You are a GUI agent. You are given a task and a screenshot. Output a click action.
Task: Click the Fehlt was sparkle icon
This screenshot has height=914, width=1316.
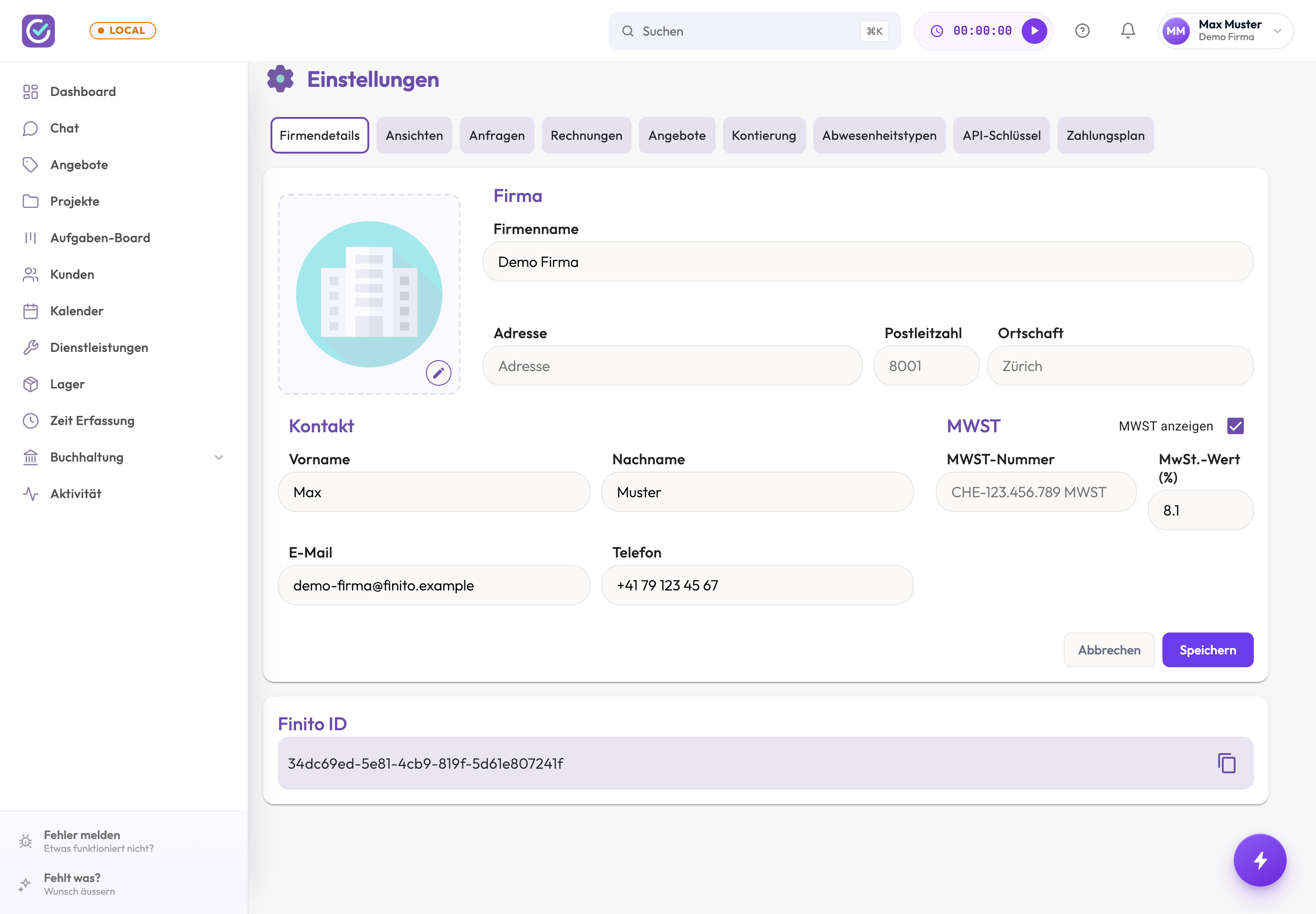tap(25, 884)
